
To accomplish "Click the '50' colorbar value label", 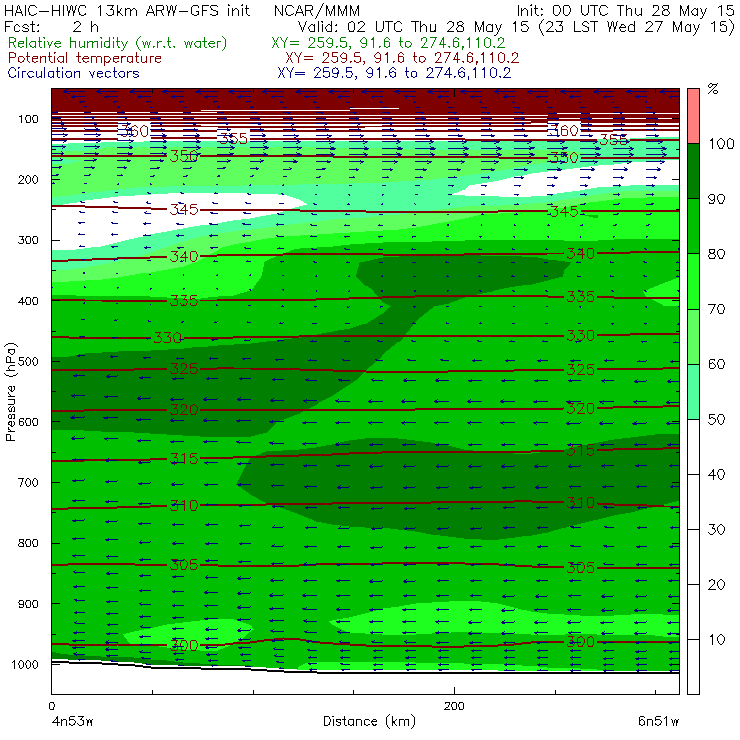I will coord(716,419).
